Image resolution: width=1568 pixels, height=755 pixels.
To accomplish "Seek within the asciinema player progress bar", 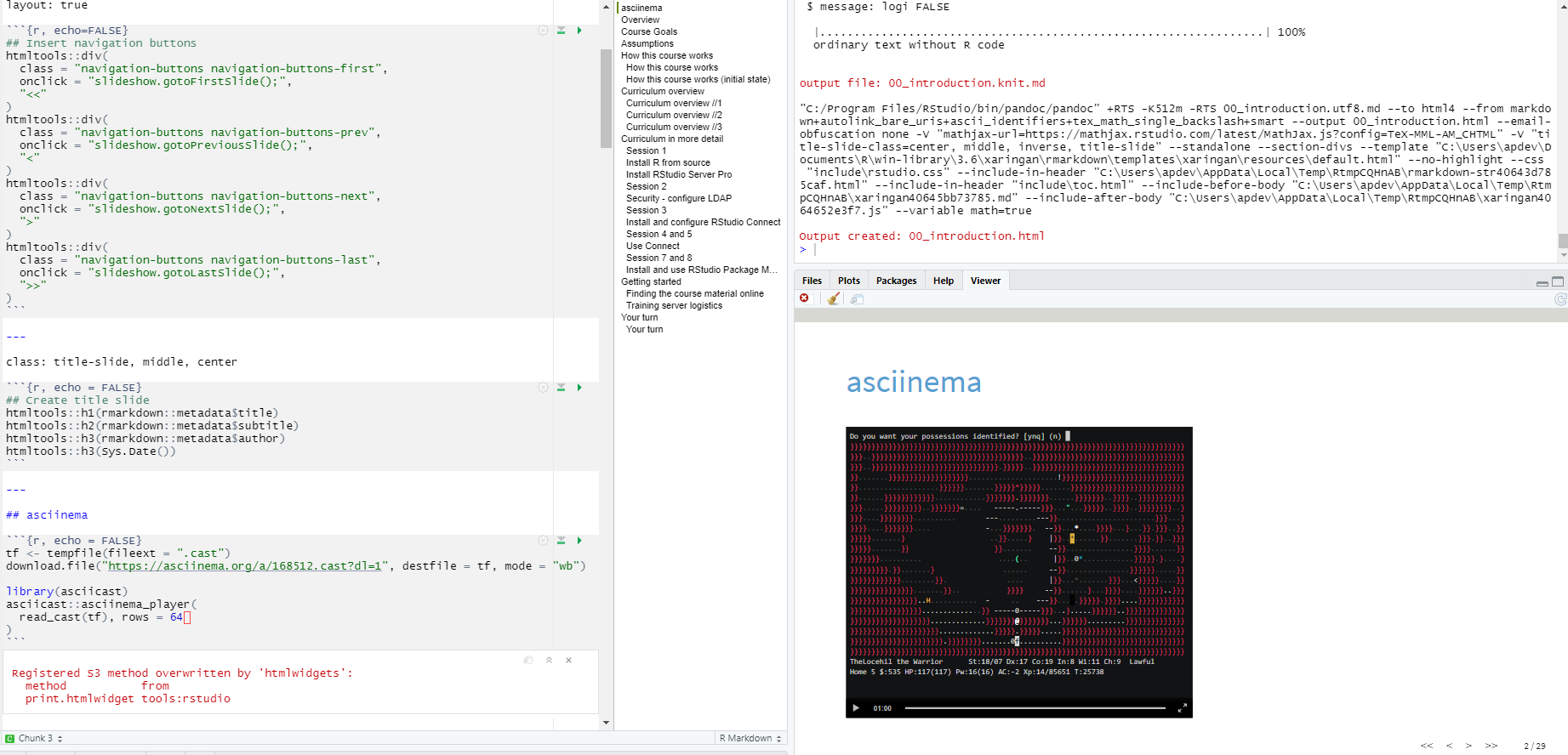I will (x=1035, y=708).
